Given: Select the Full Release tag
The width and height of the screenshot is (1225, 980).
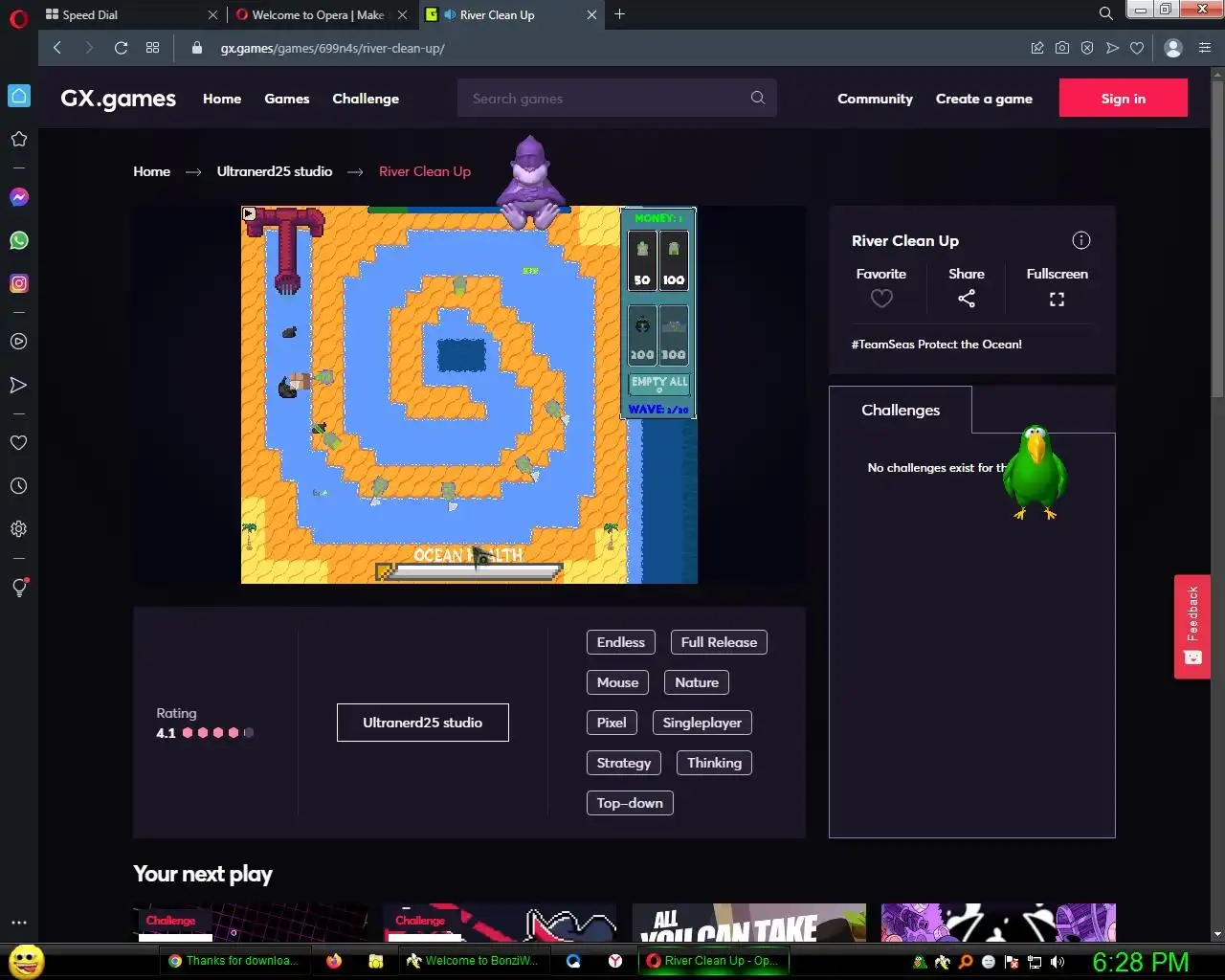Looking at the screenshot, I should [x=719, y=642].
